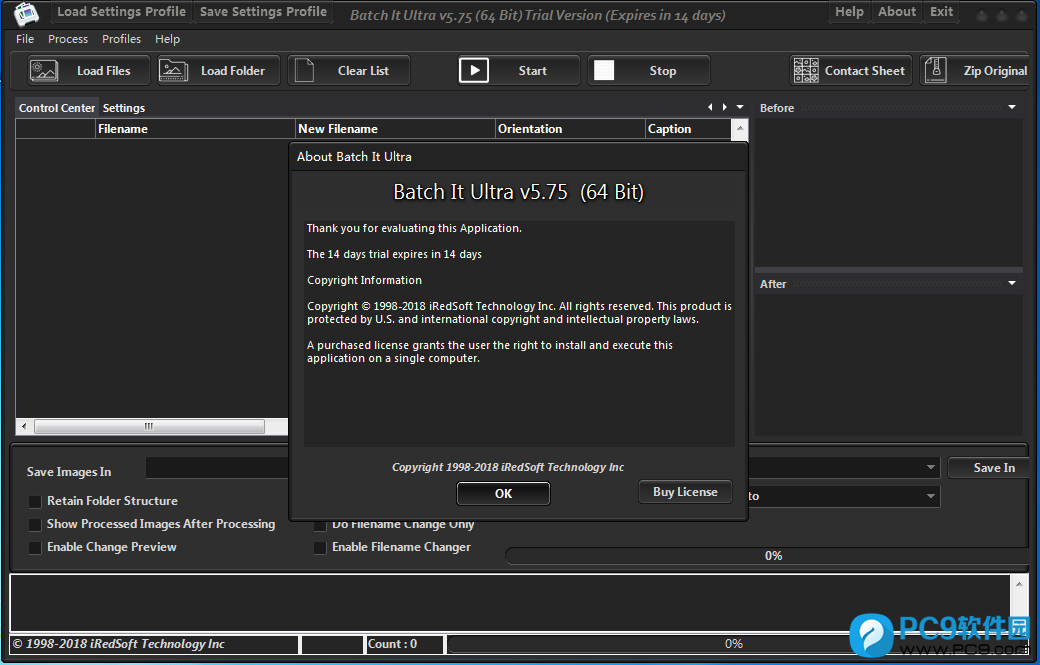
Task: Open the Profiles menu
Action: coord(121,39)
